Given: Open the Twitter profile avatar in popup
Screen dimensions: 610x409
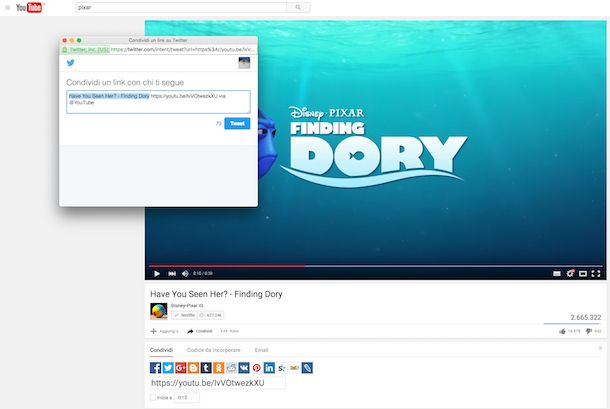Looking at the screenshot, I should pyautogui.click(x=244, y=63).
